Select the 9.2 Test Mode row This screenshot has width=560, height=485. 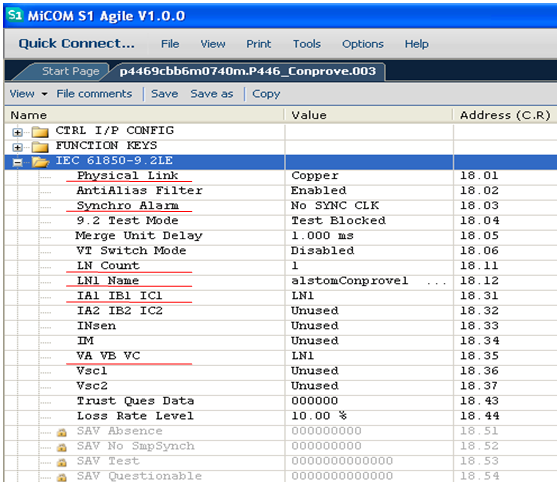pyautogui.click(x=280, y=221)
